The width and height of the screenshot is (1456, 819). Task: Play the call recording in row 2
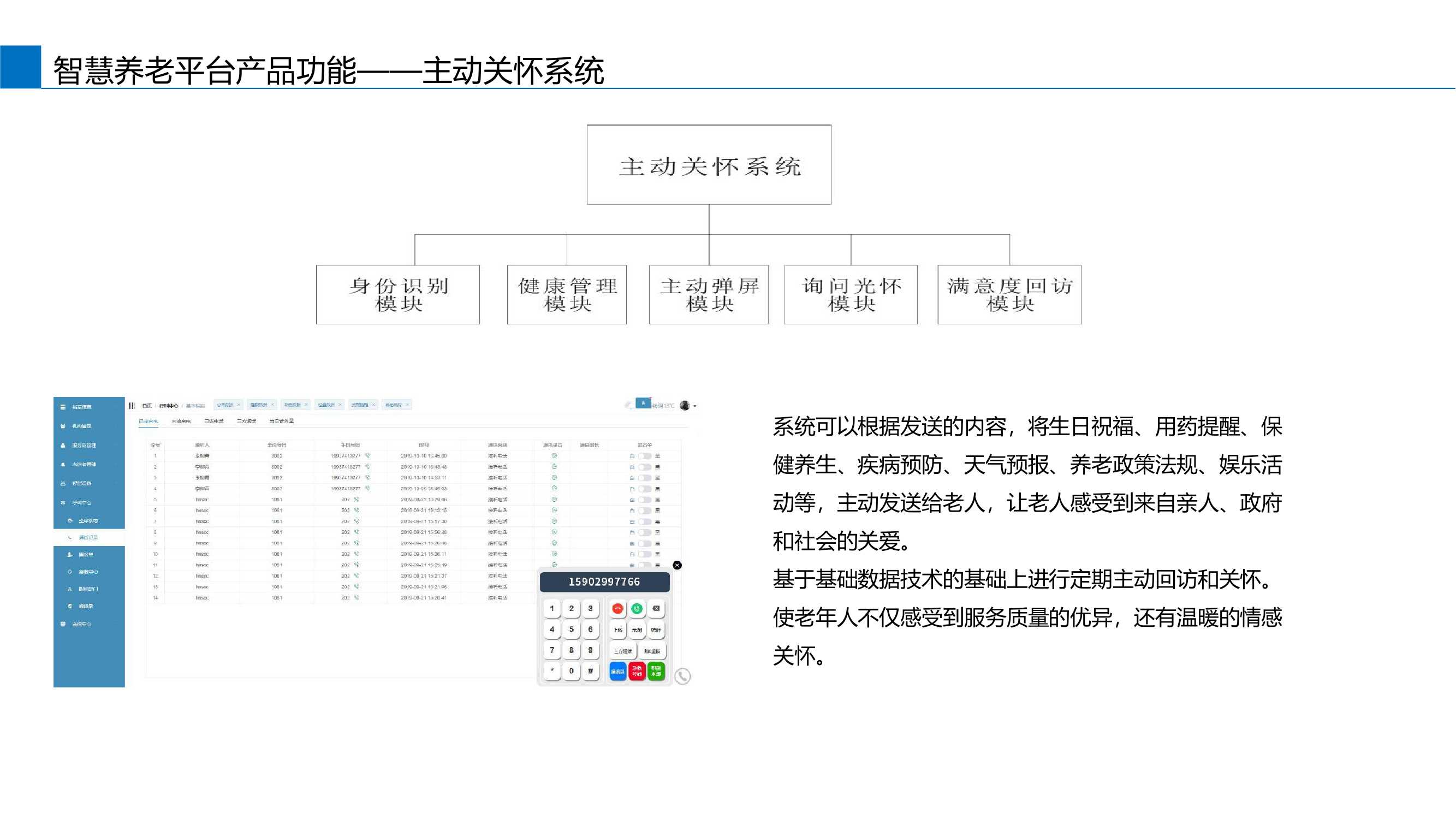(x=555, y=467)
